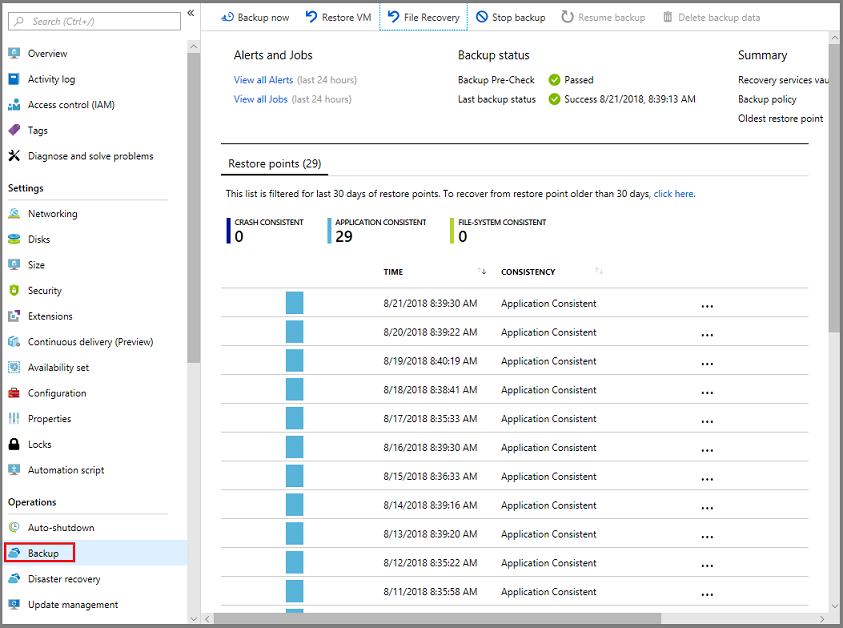This screenshot has height=628, width=843.
Task: Click the Restore VM icon
Action: click(311, 17)
